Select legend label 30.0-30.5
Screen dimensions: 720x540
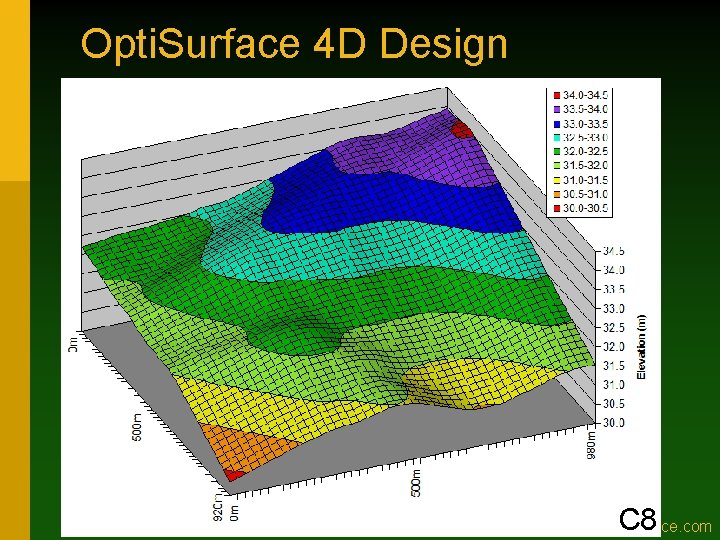pos(585,208)
